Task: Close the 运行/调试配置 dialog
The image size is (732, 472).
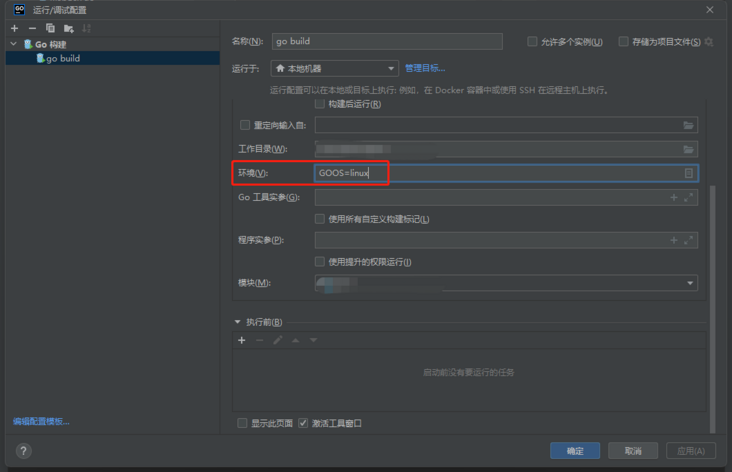Action: pyautogui.click(x=710, y=10)
